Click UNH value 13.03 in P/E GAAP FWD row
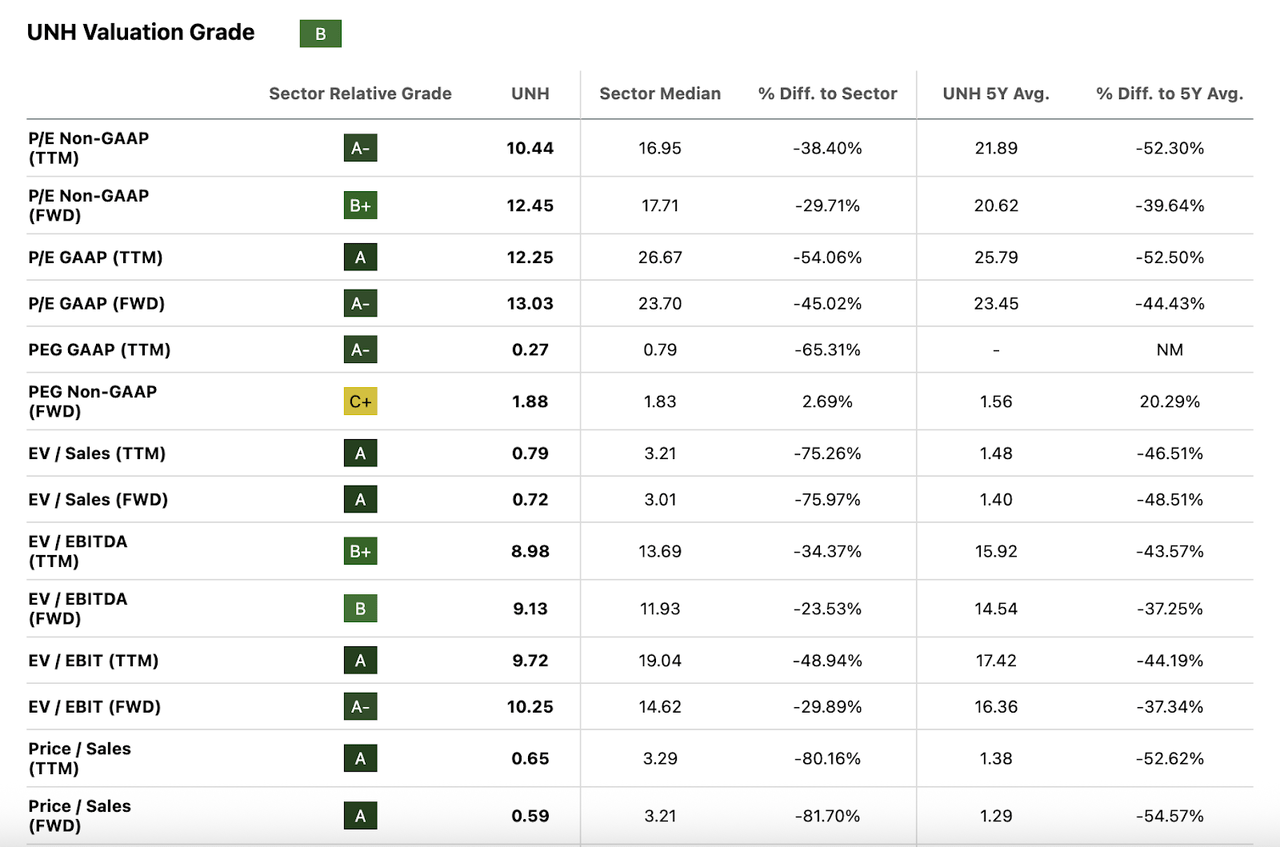 coord(530,304)
